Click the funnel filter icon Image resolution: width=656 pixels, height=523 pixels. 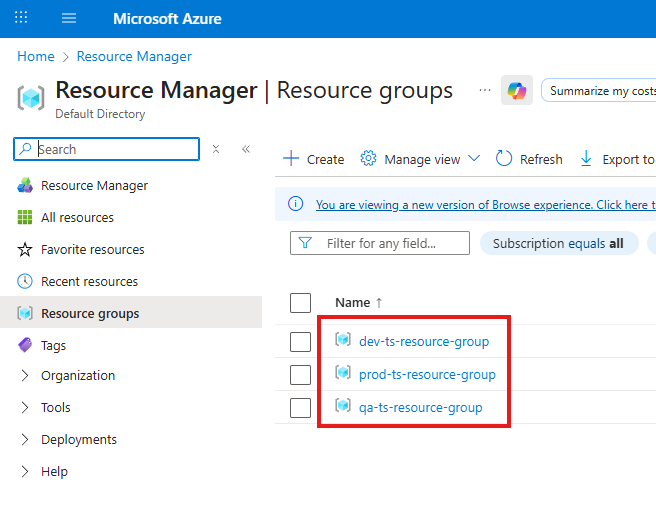click(x=305, y=243)
